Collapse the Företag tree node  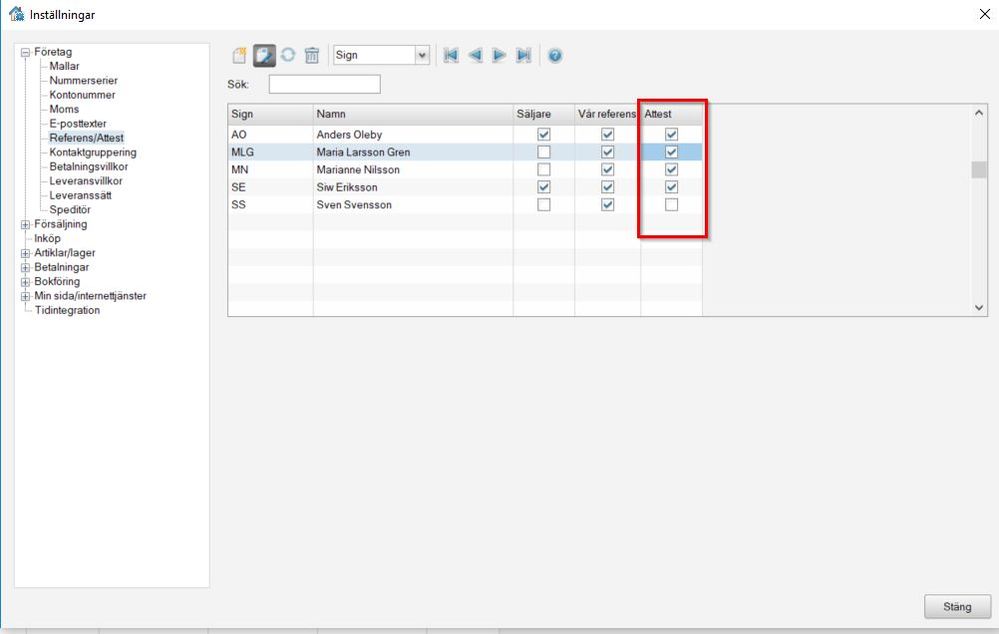point(25,53)
